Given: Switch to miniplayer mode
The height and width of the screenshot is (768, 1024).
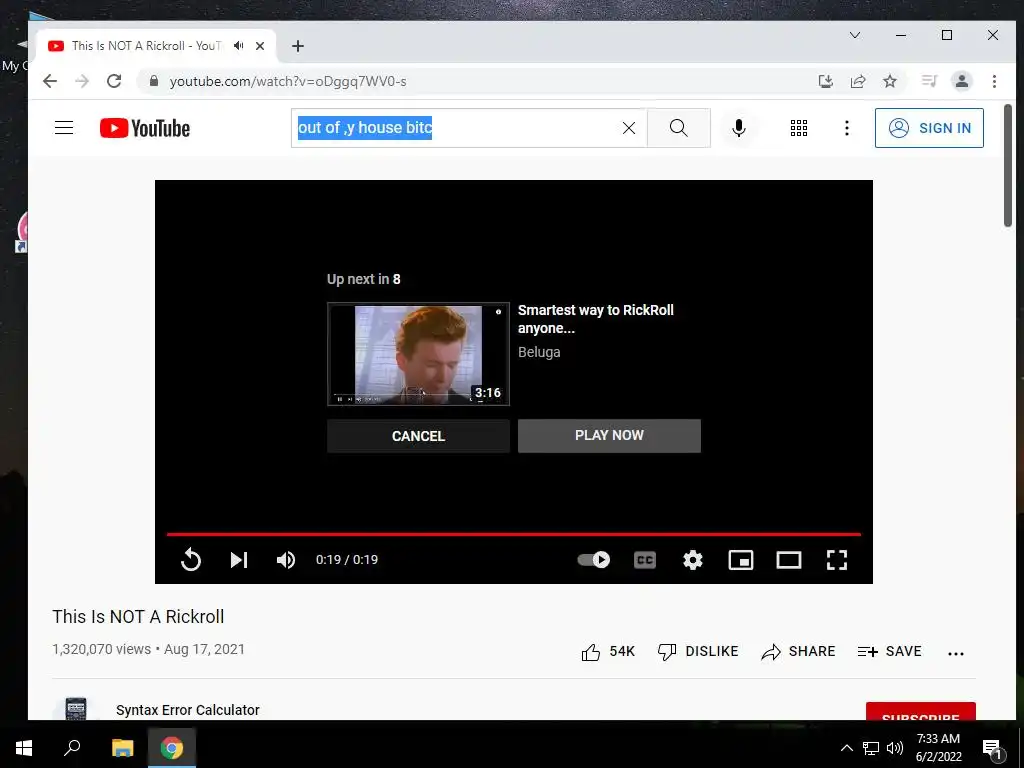Looking at the screenshot, I should 741,560.
